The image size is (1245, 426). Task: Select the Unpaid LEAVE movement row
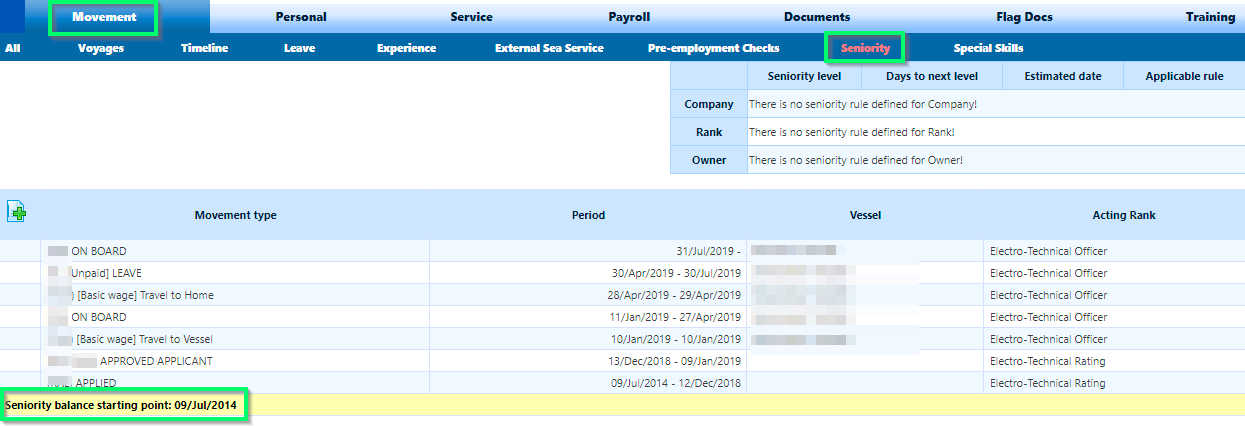(622, 273)
